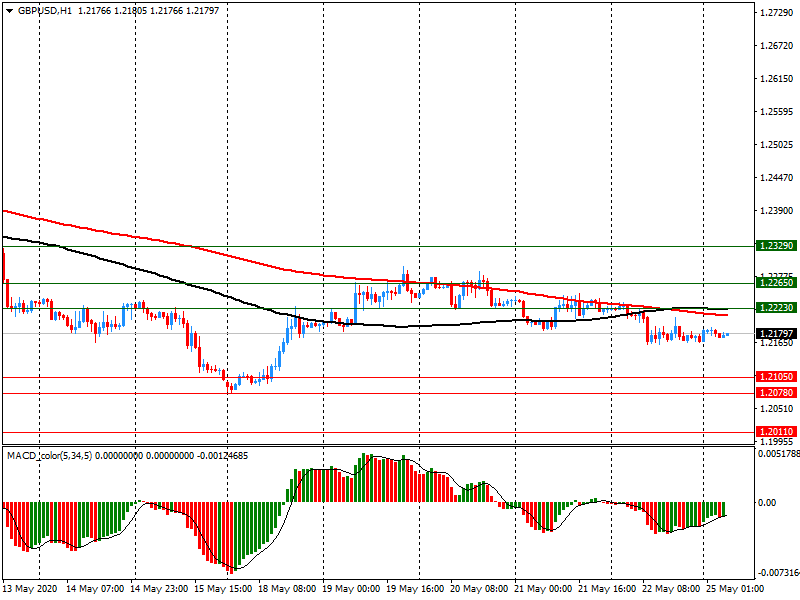
Task: Click the 1.27290 value on price scale
Action: (x=776, y=13)
